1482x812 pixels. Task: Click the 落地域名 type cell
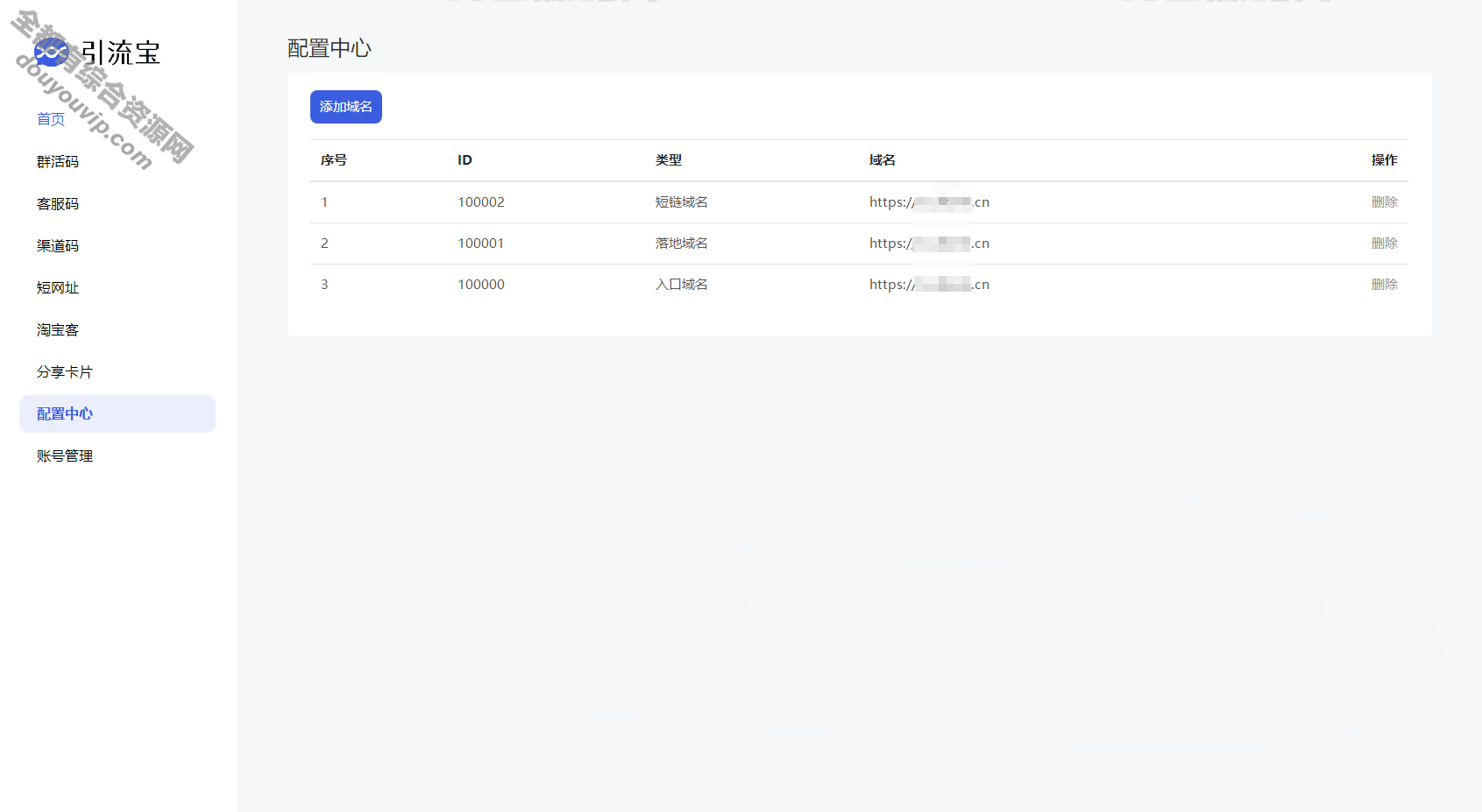click(682, 244)
